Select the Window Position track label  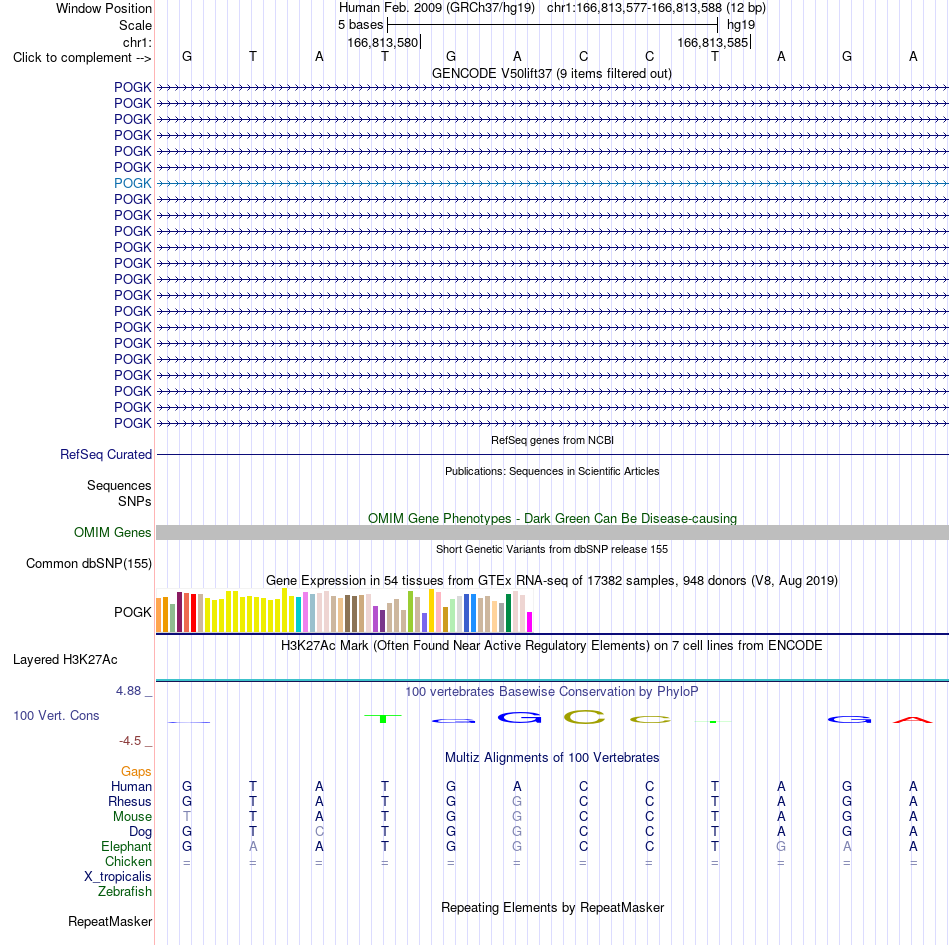[x=104, y=8]
